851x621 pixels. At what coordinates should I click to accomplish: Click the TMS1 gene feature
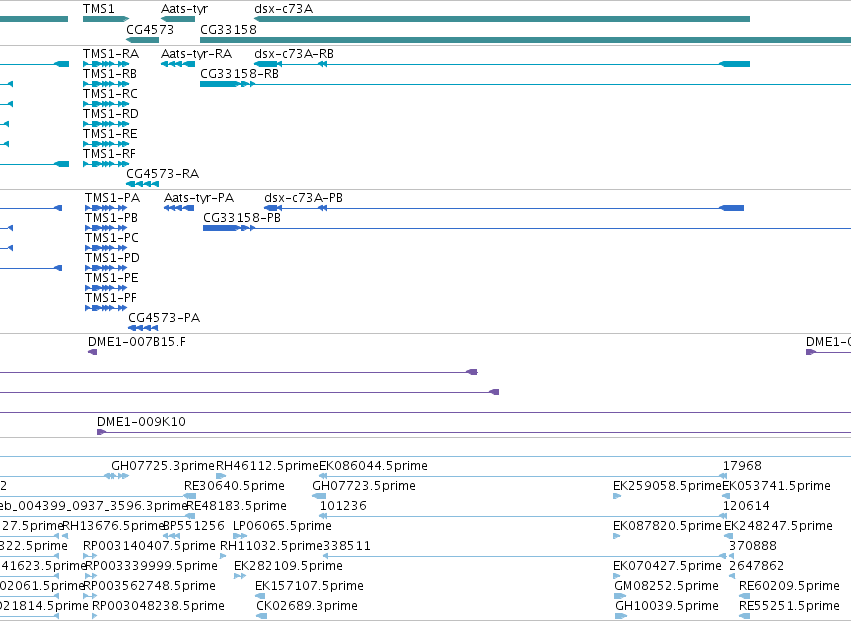[x=106, y=19]
